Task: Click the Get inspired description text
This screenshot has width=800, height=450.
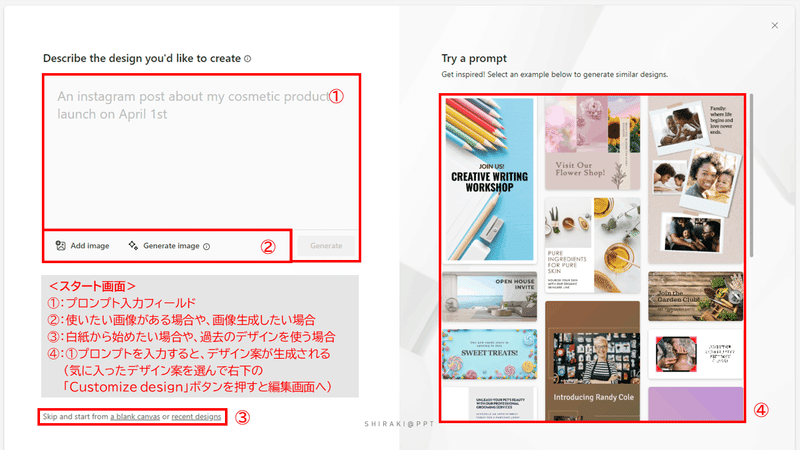Action: pyautogui.click(x=555, y=74)
